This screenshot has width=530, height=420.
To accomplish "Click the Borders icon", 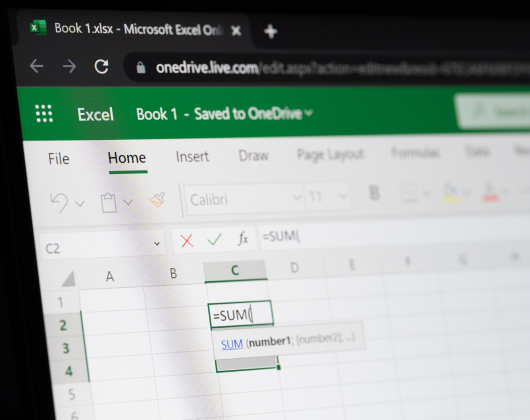I will tap(408, 194).
